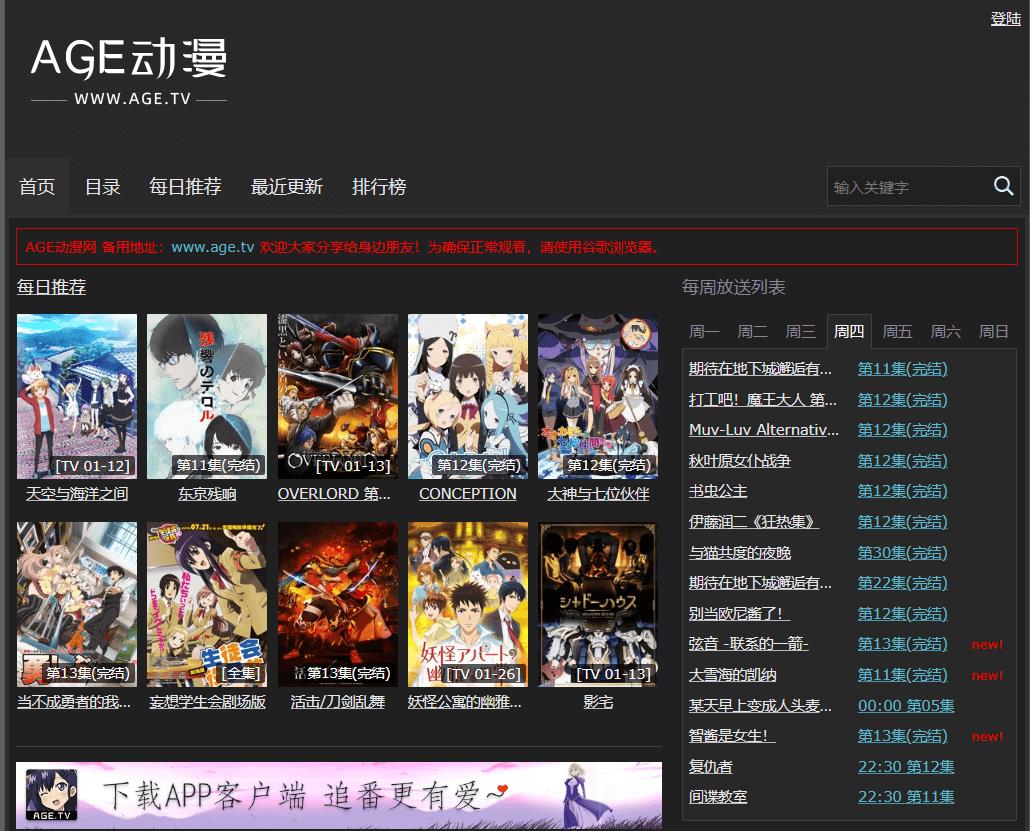Switch to the 周五 weekday tab
This screenshot has width=1030, height=831.
coord(897,331)
